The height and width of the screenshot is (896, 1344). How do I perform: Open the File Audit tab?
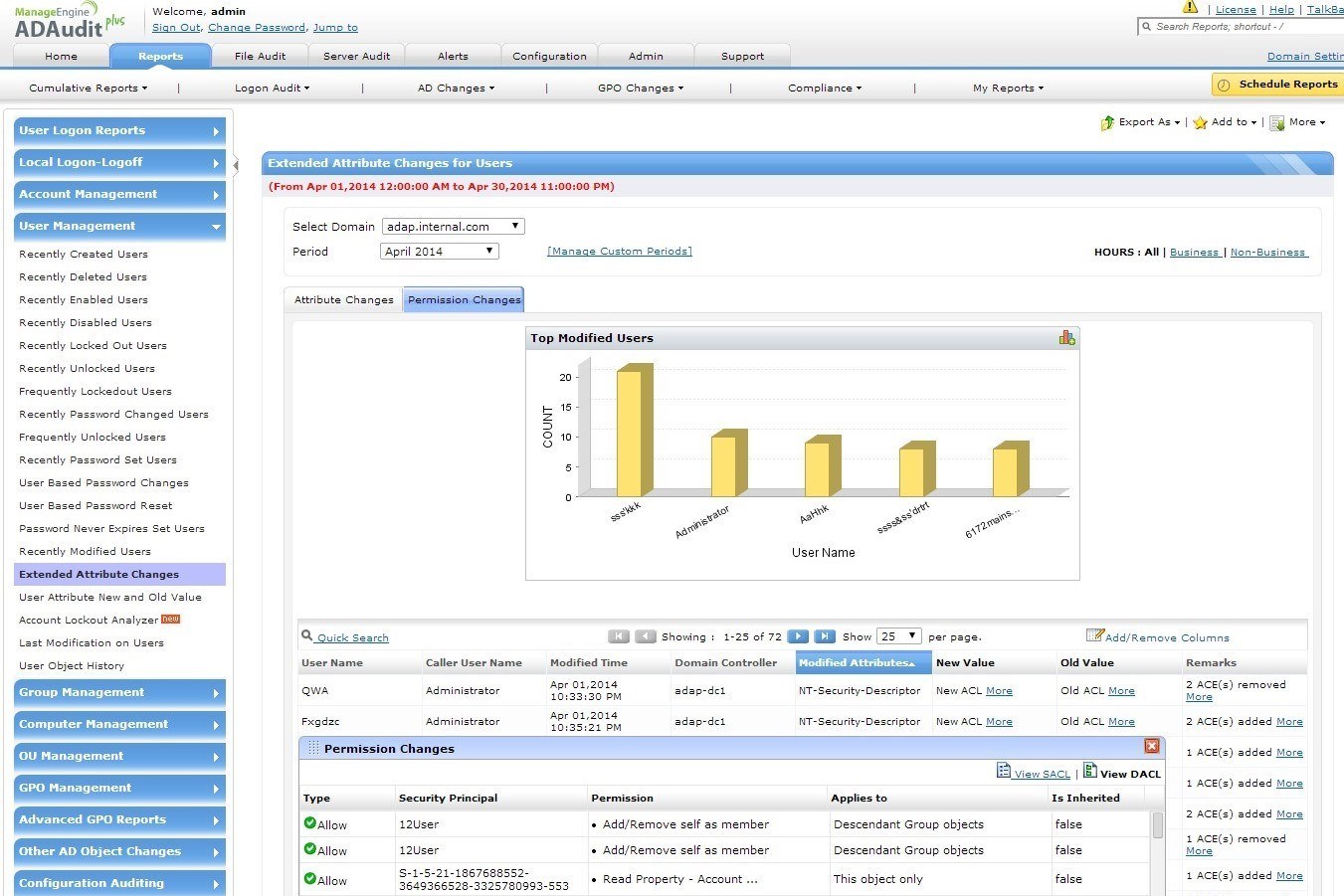tap(260, 57)
